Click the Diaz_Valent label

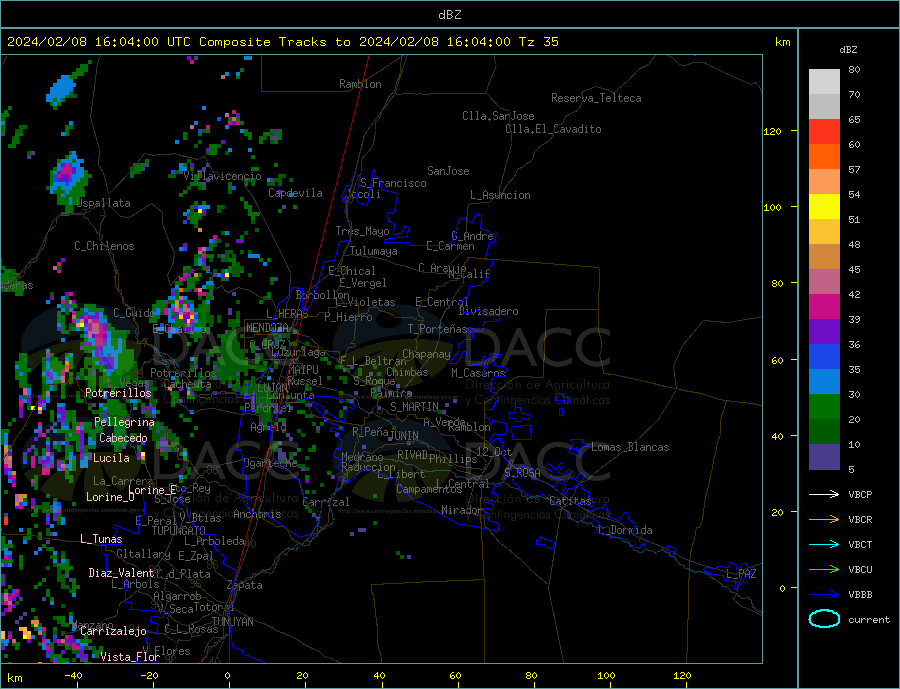pyautogui.click(x=121, y=573)
